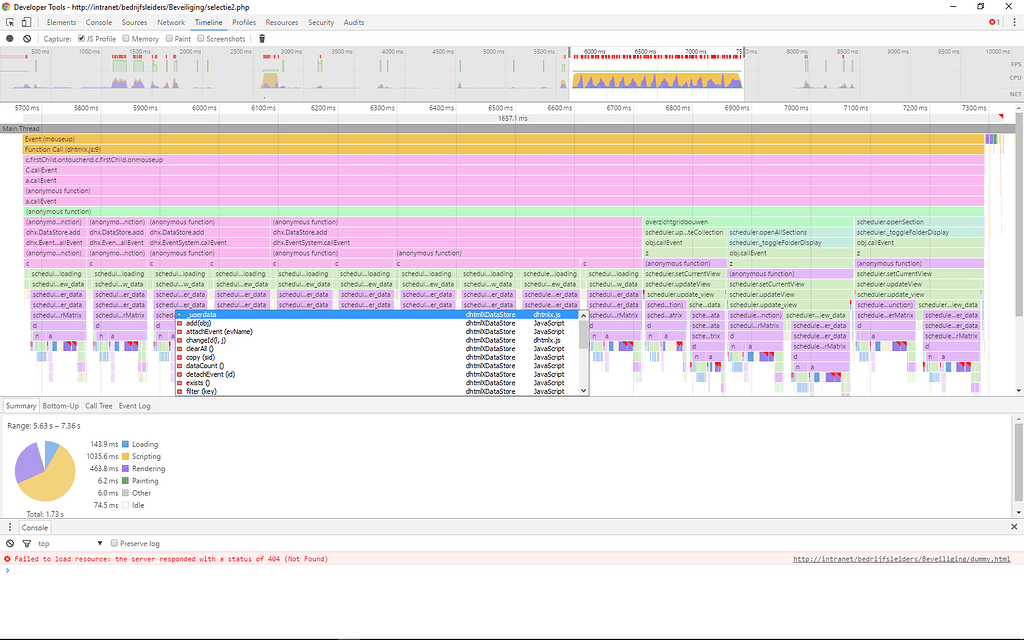
Task: Click the purple Rendering legend swatch
Action: click(x=125, y=468)
